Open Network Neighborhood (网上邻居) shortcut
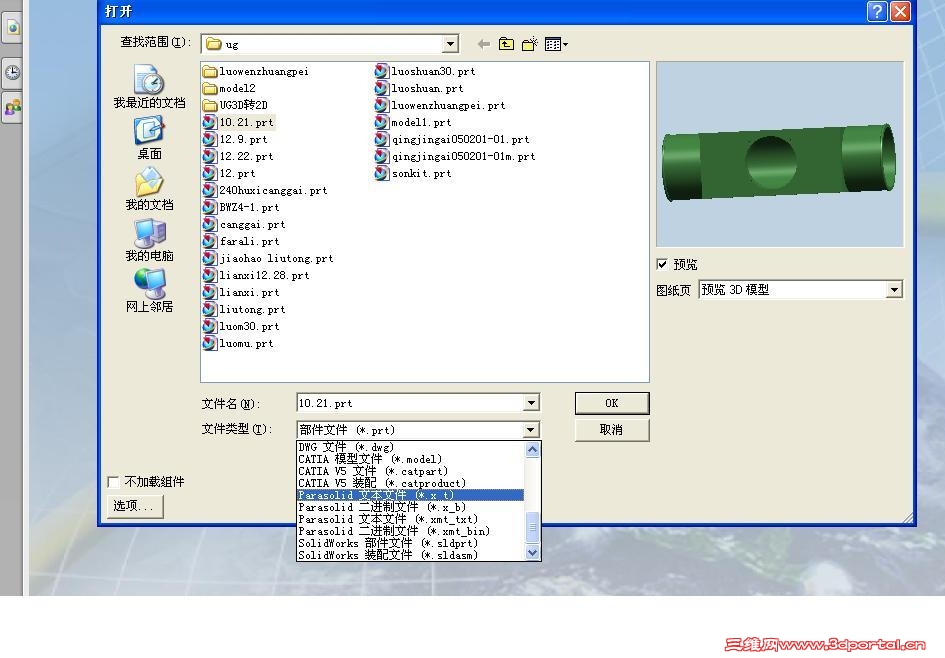This screenshot has width=945, height=658. pos(149,291)
